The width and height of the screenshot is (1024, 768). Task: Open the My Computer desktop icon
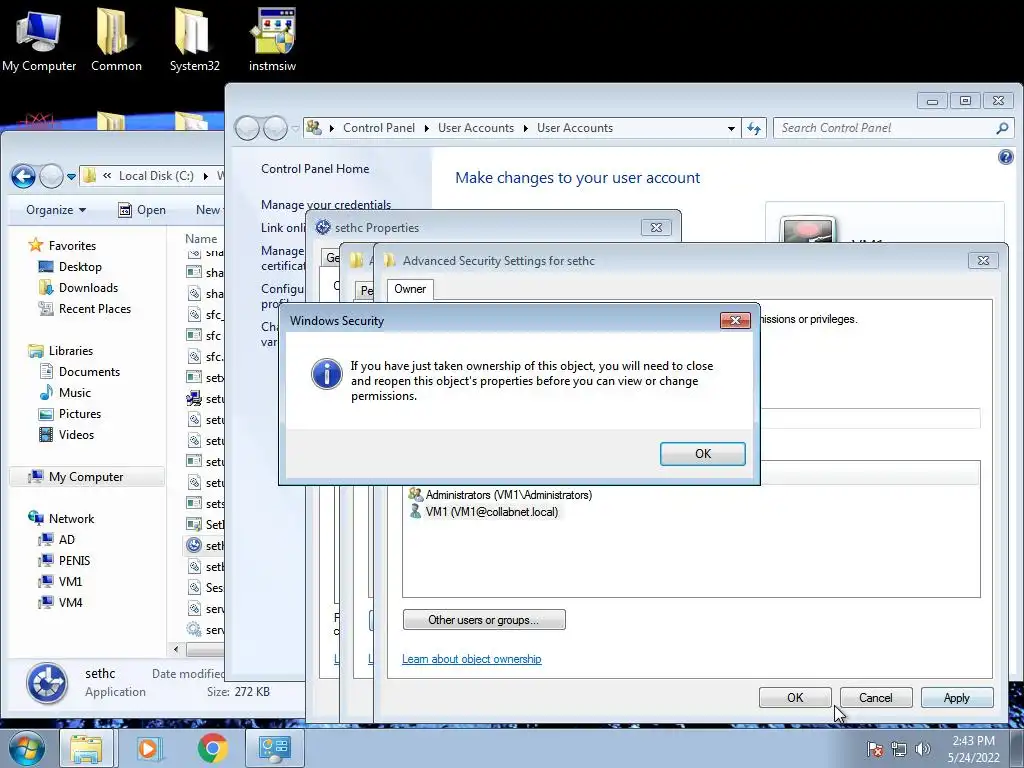[39, 38]
